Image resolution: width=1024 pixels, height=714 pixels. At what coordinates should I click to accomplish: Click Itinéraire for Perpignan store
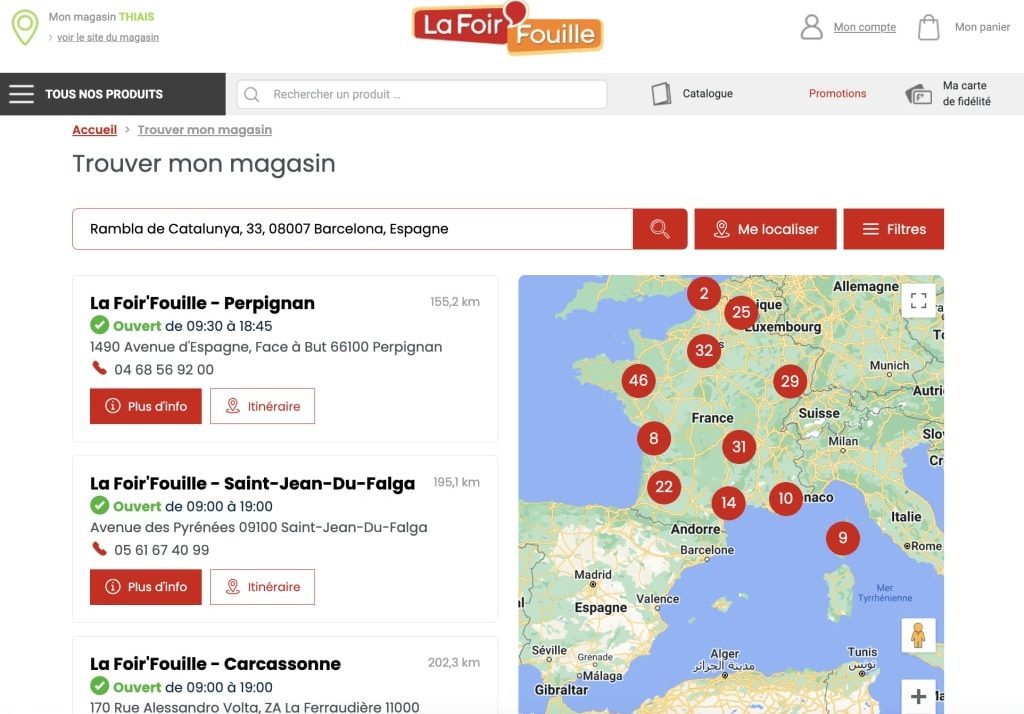click(x=263, y=406)
